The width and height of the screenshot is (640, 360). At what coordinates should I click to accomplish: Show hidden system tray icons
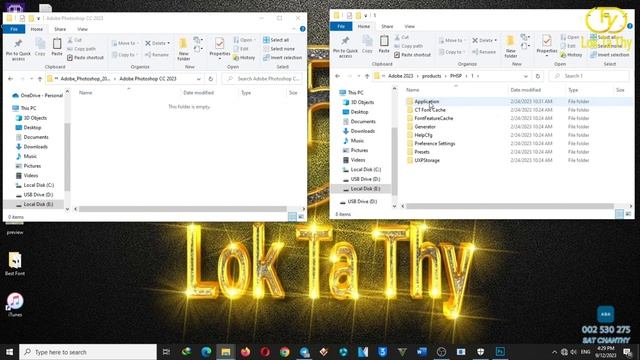[x=554, y=352]
